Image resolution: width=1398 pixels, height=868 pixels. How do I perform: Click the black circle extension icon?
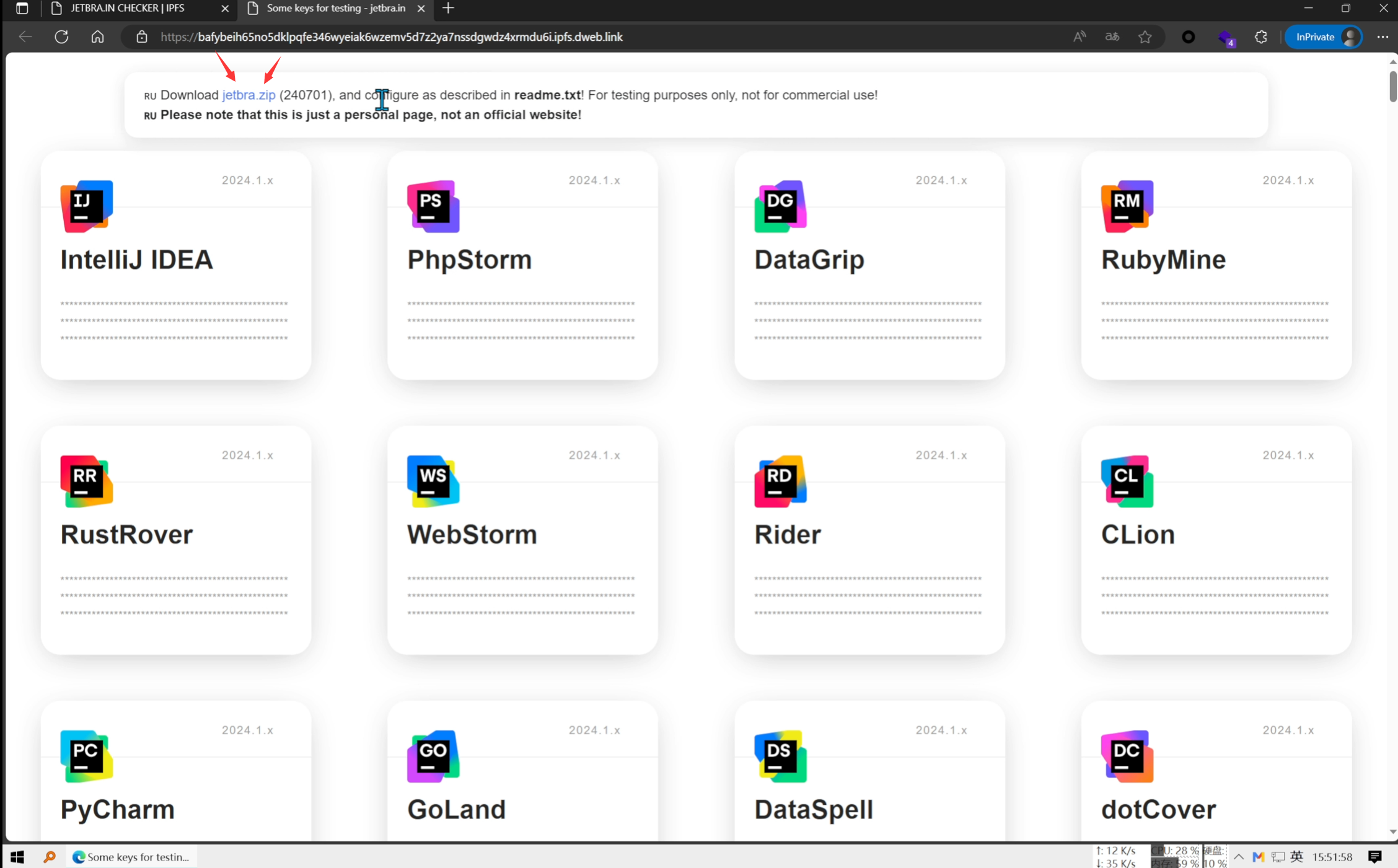[x=1188, y=37]
